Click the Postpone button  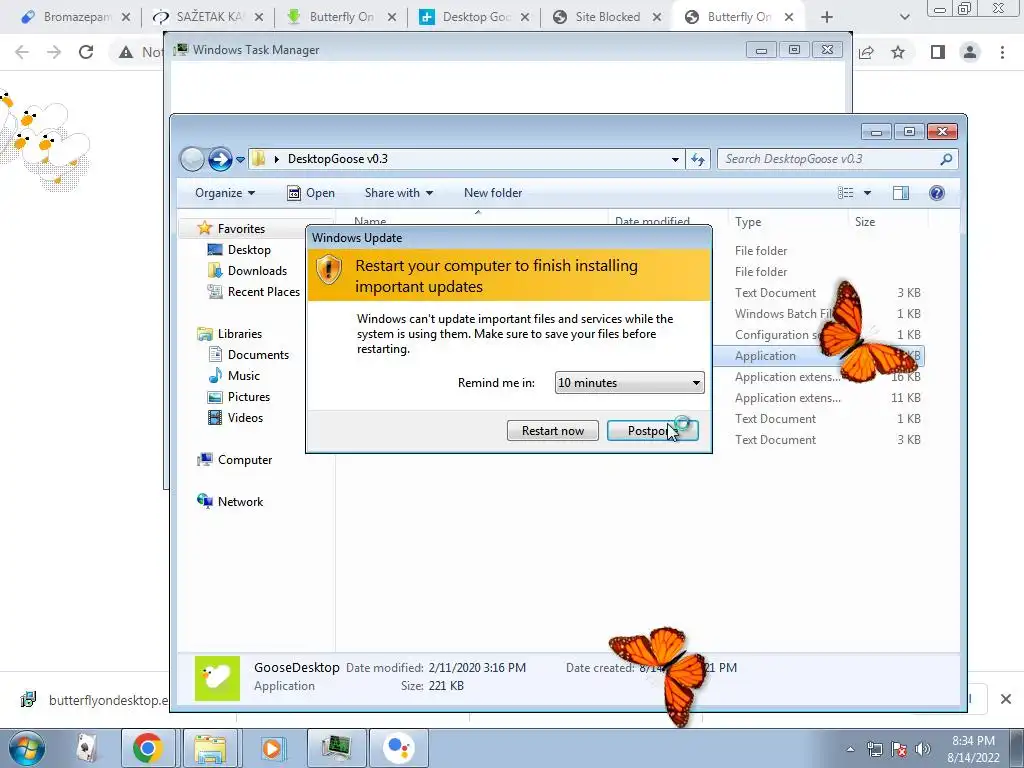(652, 430)
